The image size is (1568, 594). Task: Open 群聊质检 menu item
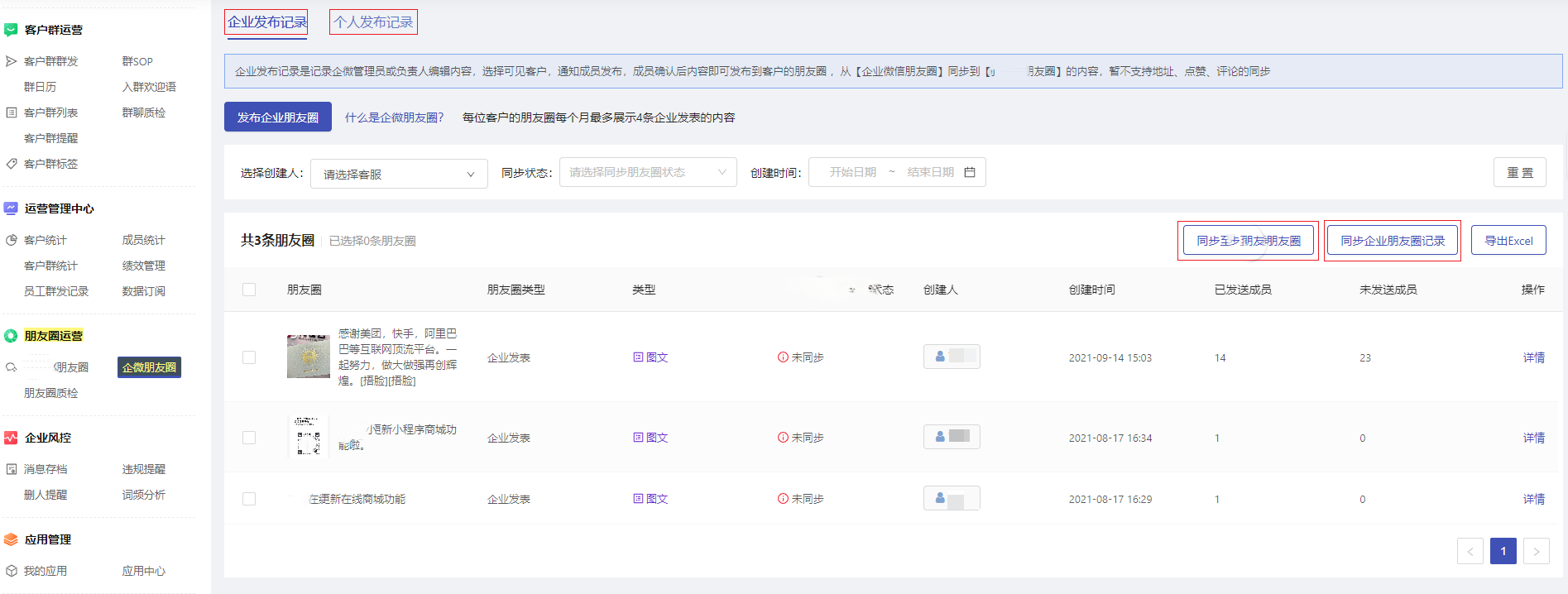click(144, 113)
